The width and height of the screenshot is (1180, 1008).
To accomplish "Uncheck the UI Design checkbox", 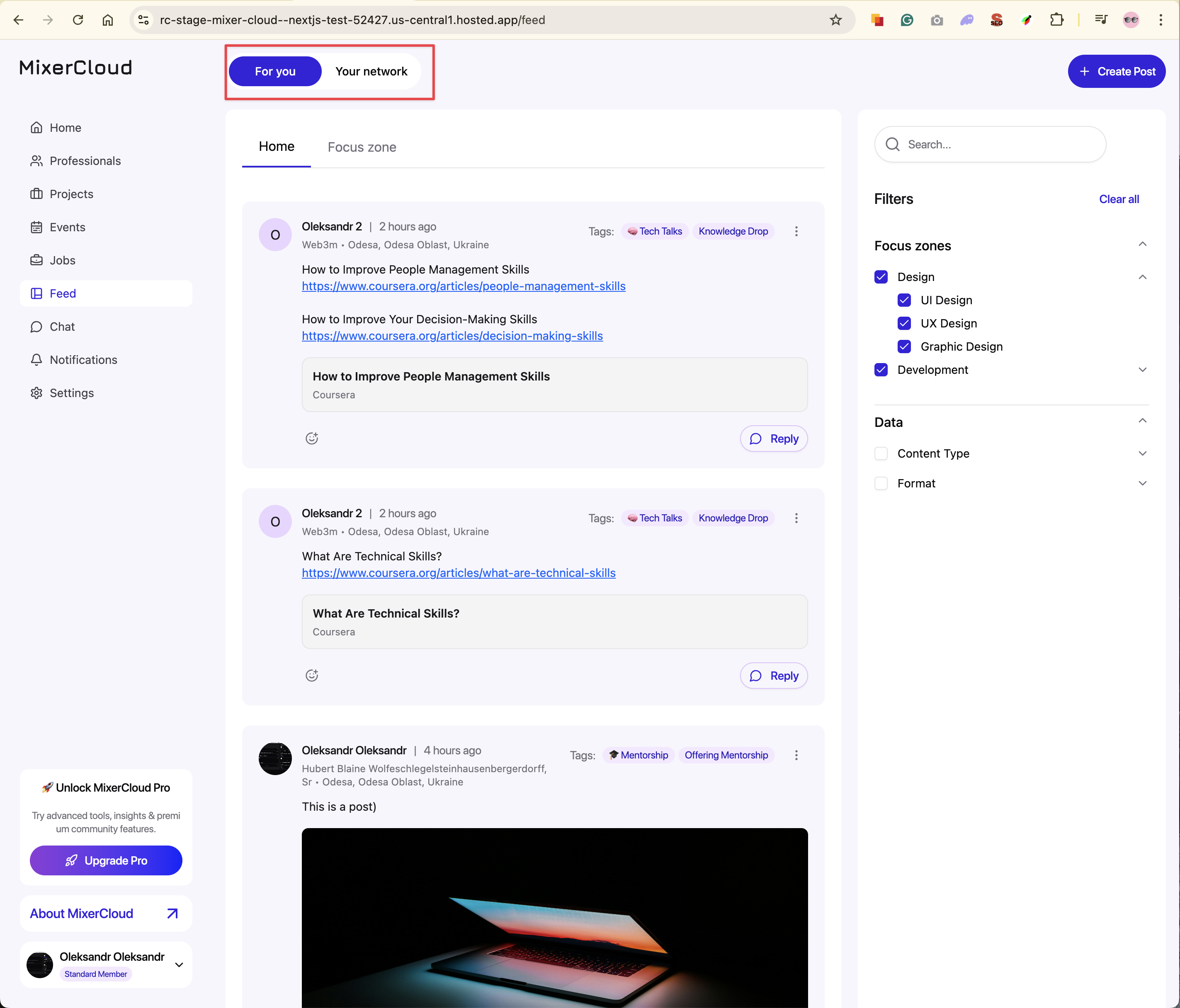I will (904, 300).
